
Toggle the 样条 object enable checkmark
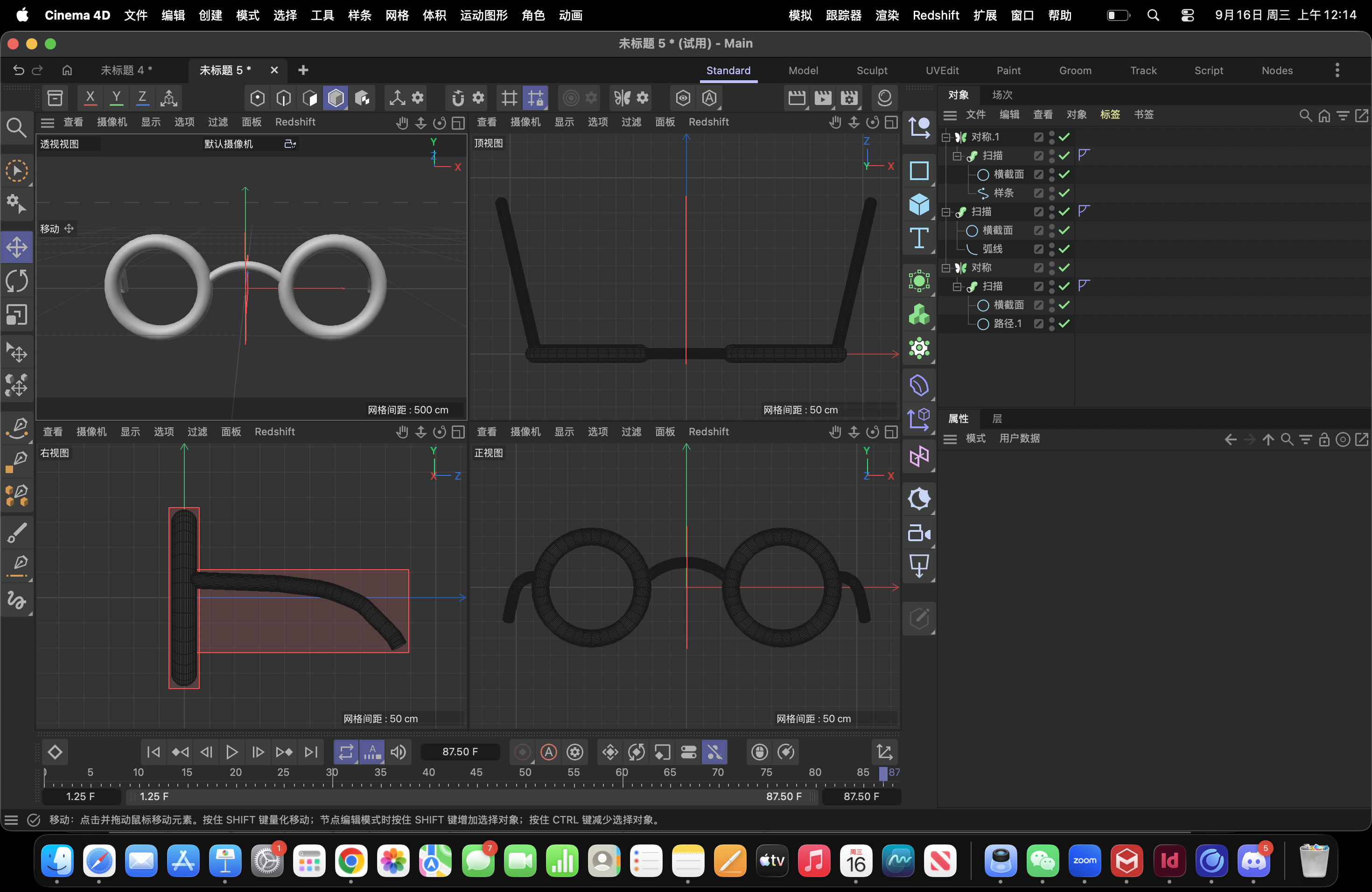click(1064, 193)
